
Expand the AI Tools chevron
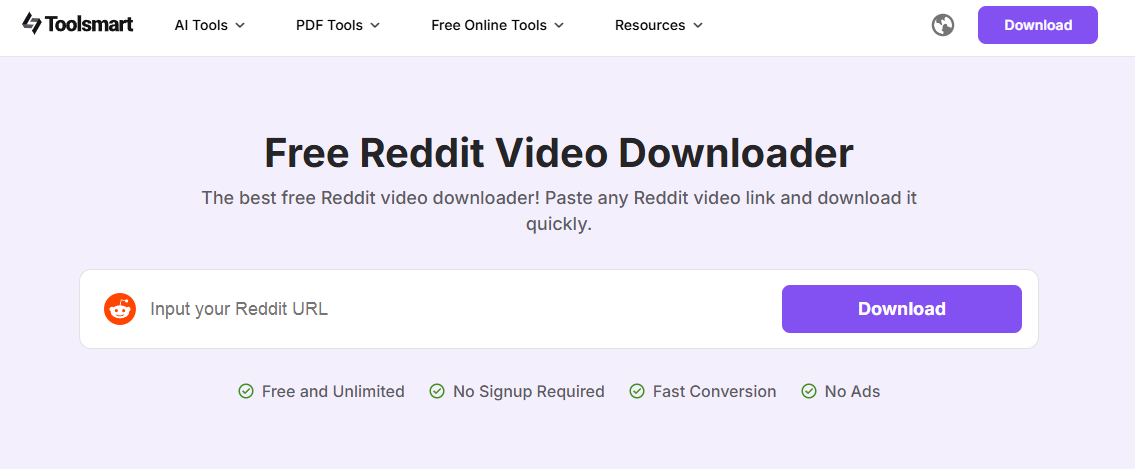pyautogui.click(x=240, y=25)
